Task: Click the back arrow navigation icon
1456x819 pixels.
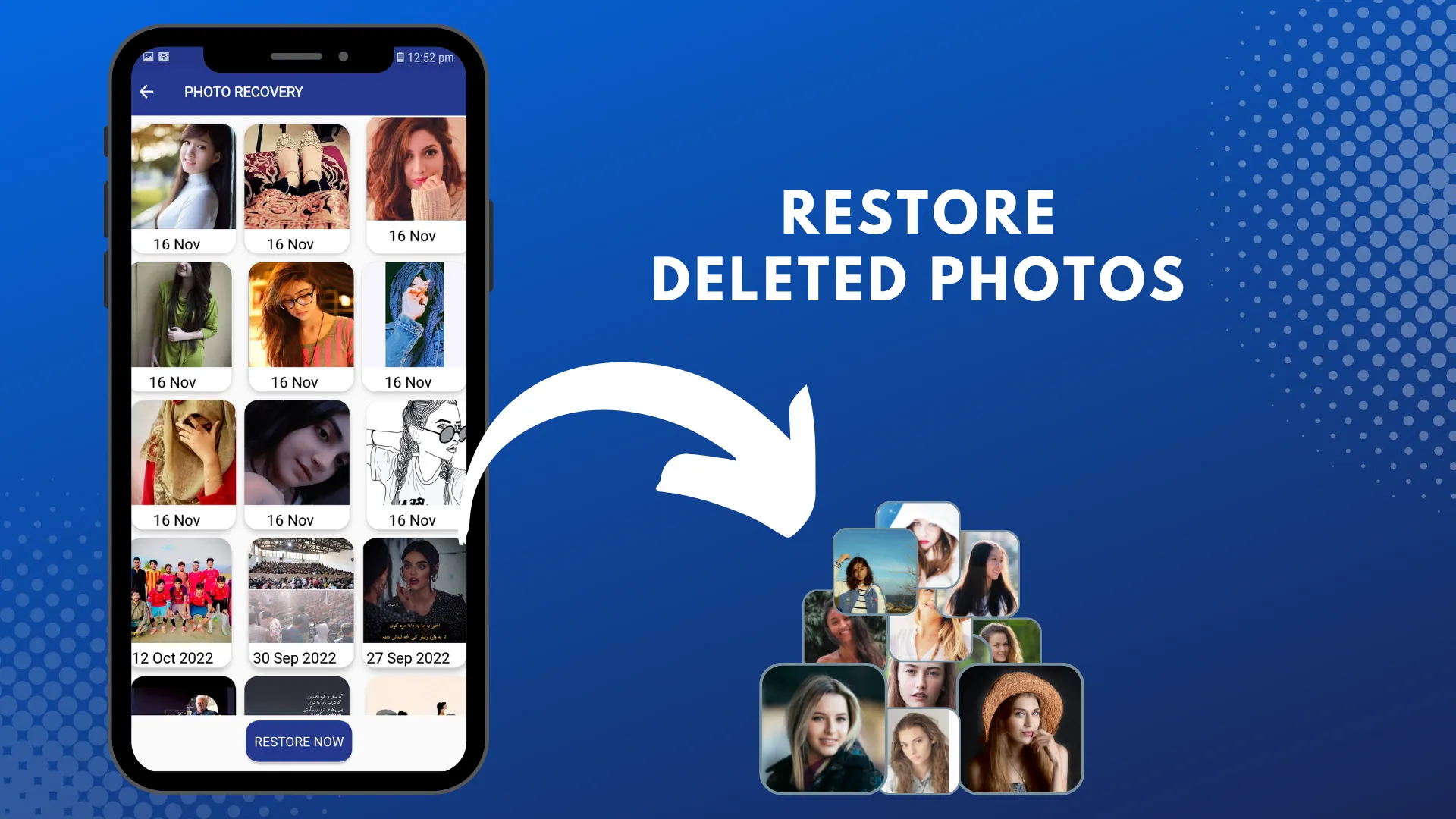Action: [146, 92]
